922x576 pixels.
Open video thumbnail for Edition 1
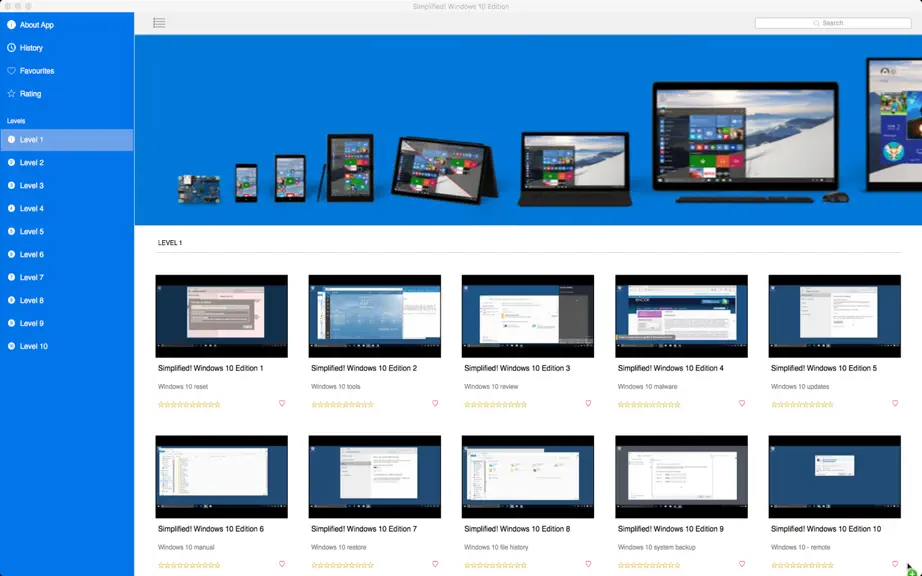click(222, 316)
